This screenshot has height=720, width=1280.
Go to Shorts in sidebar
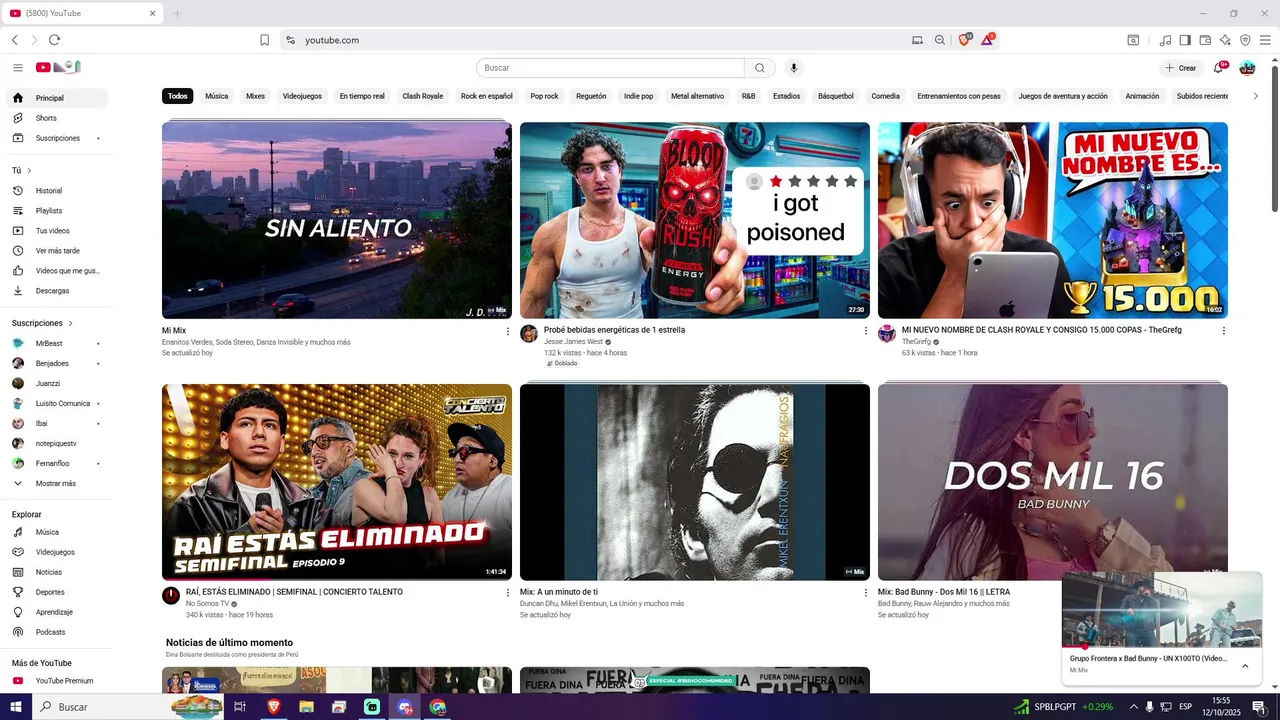pos(58,118)
